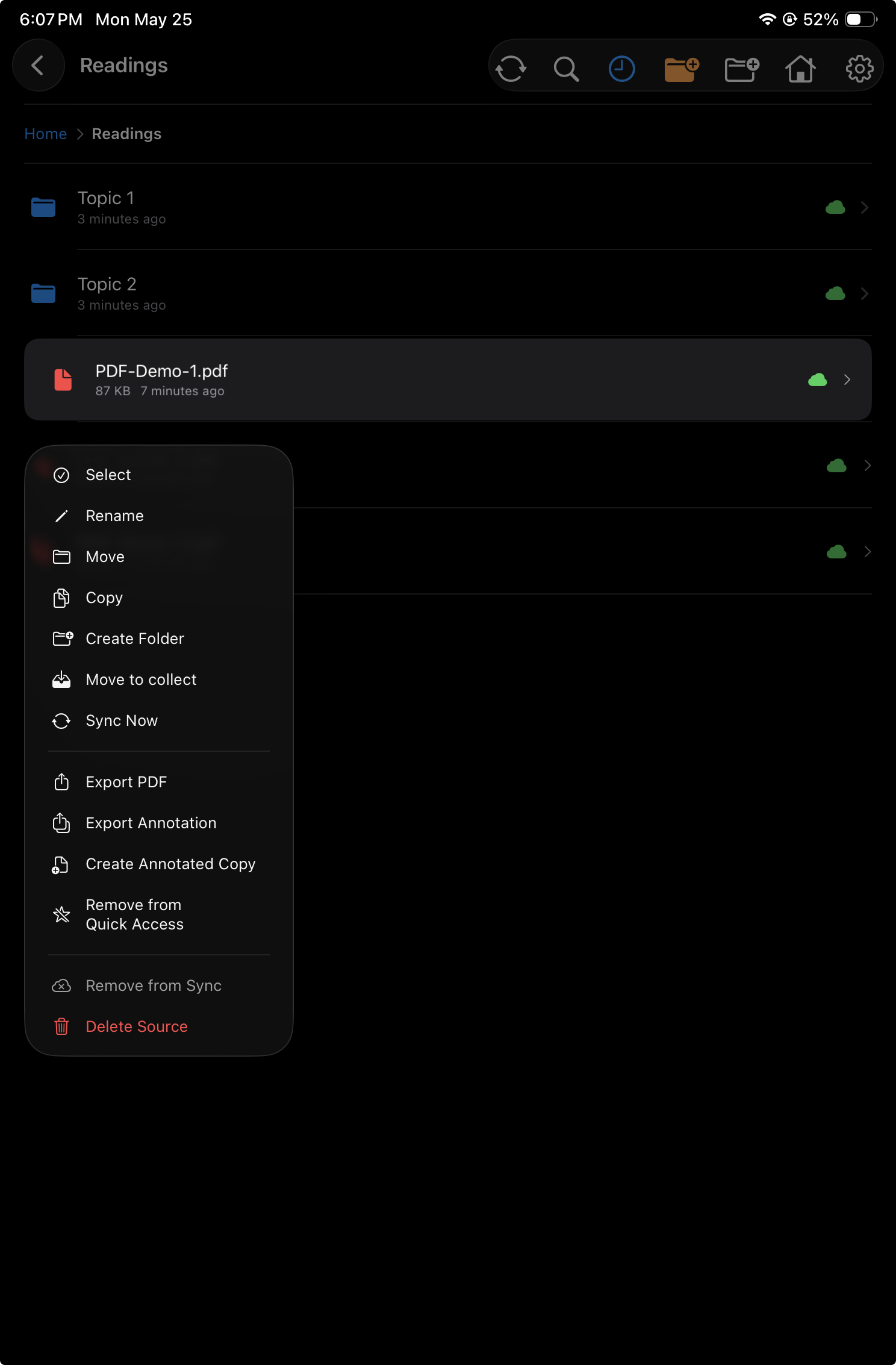Open the PDF-Demo-1.pdf file name
The width and height of the screenshot is (896, 1365).
click(x=161, y=371)
